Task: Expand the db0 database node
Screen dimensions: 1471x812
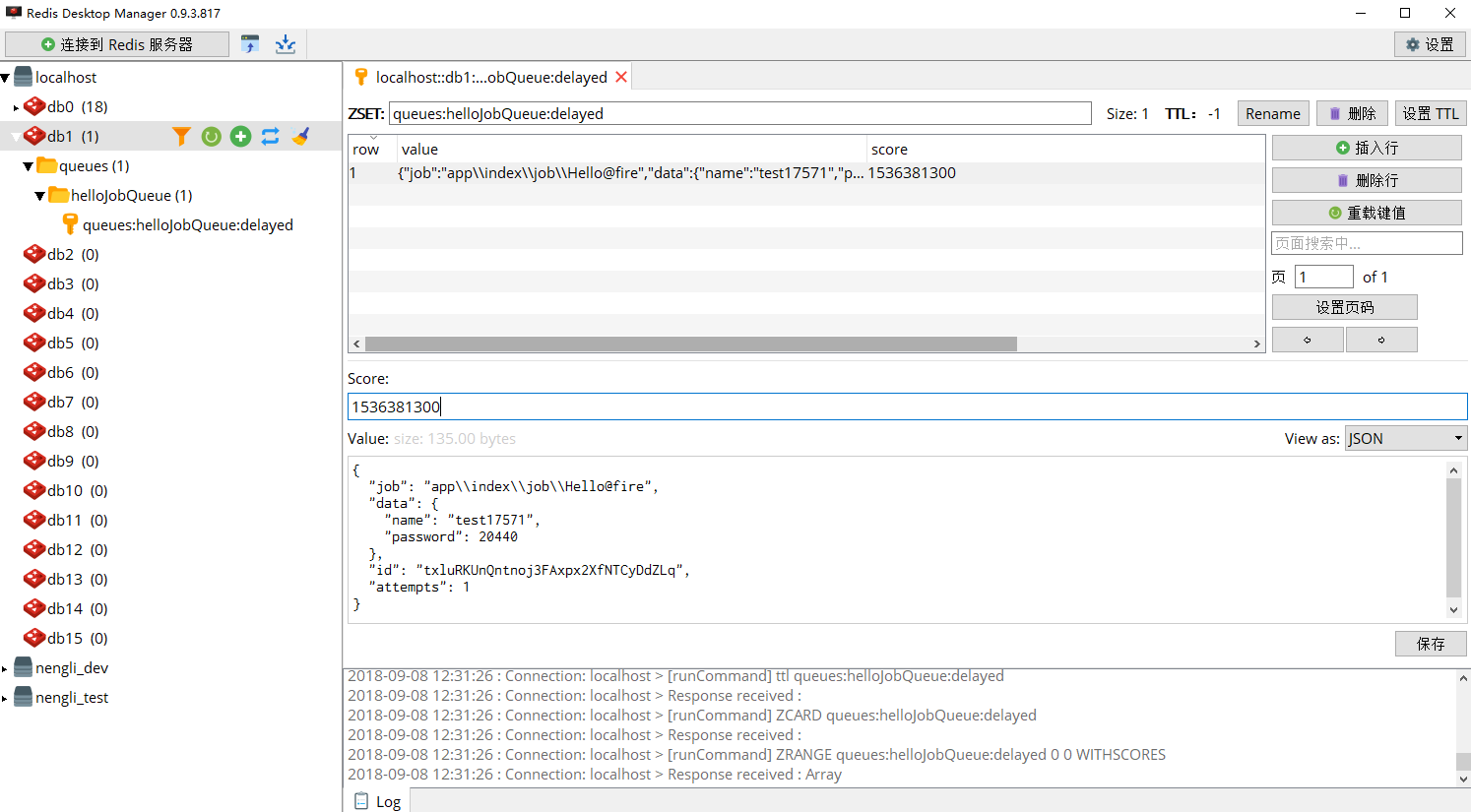Action: [x=17, y=107]
